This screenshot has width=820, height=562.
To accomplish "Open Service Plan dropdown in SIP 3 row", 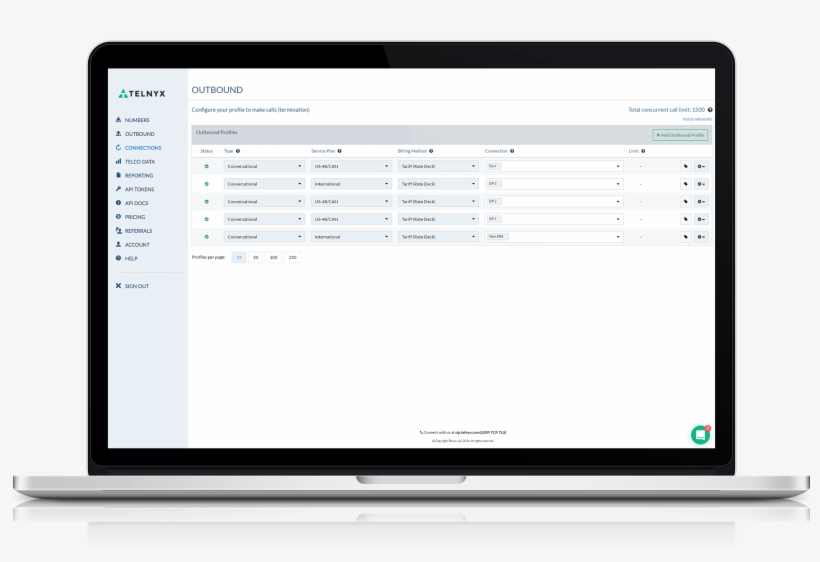I will [351, 184].
